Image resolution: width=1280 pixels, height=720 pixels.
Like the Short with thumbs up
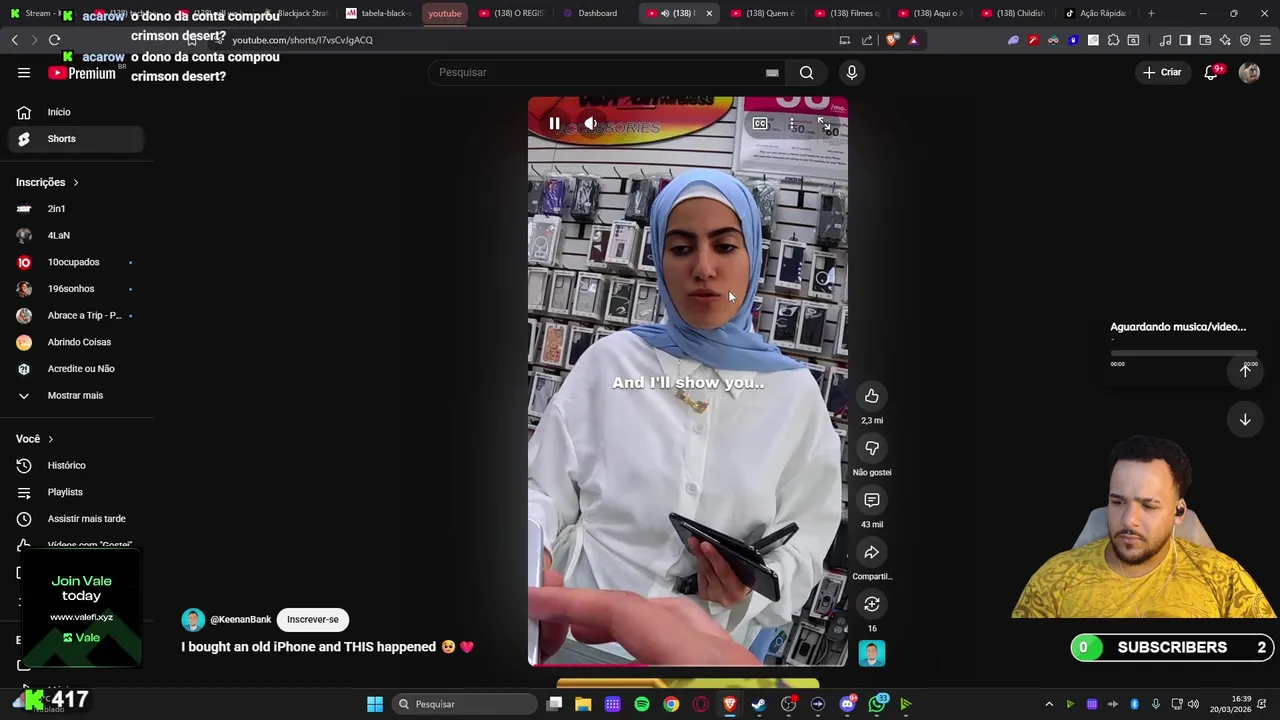point(872,396)
